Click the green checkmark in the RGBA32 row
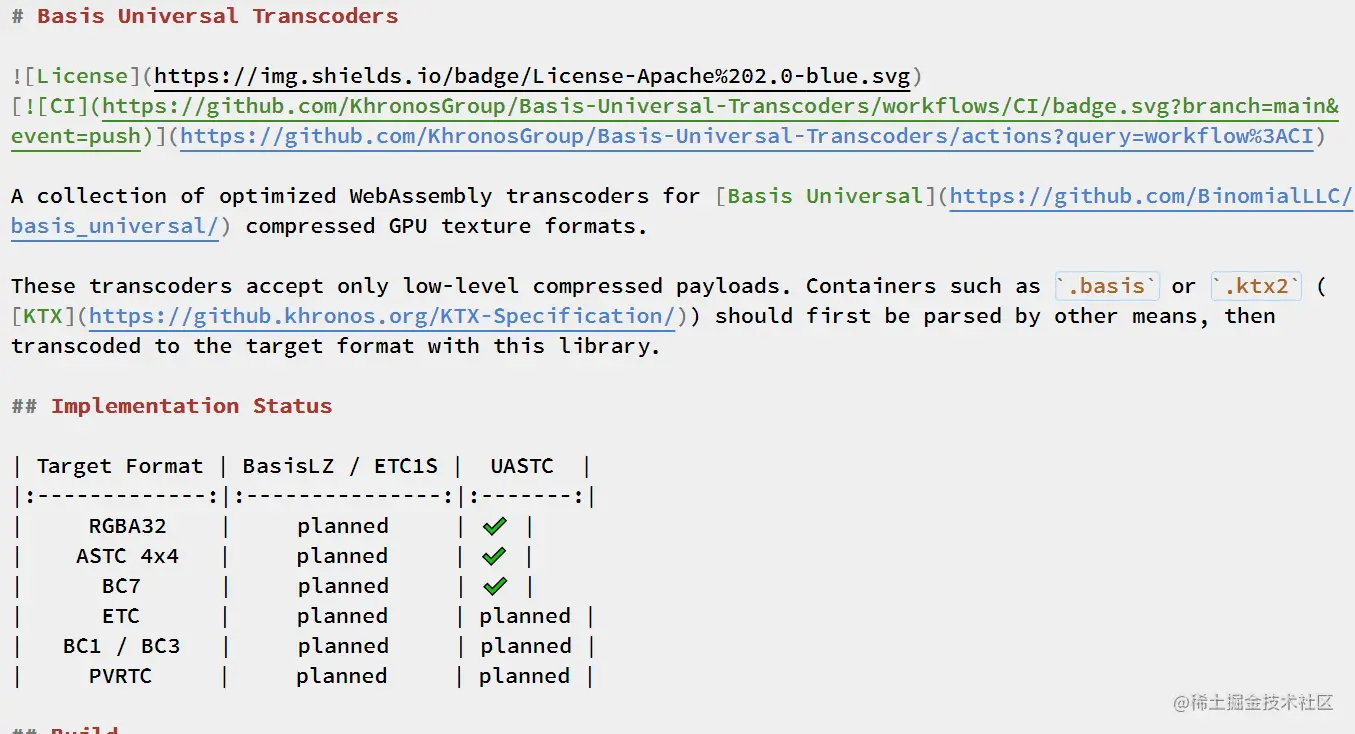1355x734 pixels. pos(494,526)
